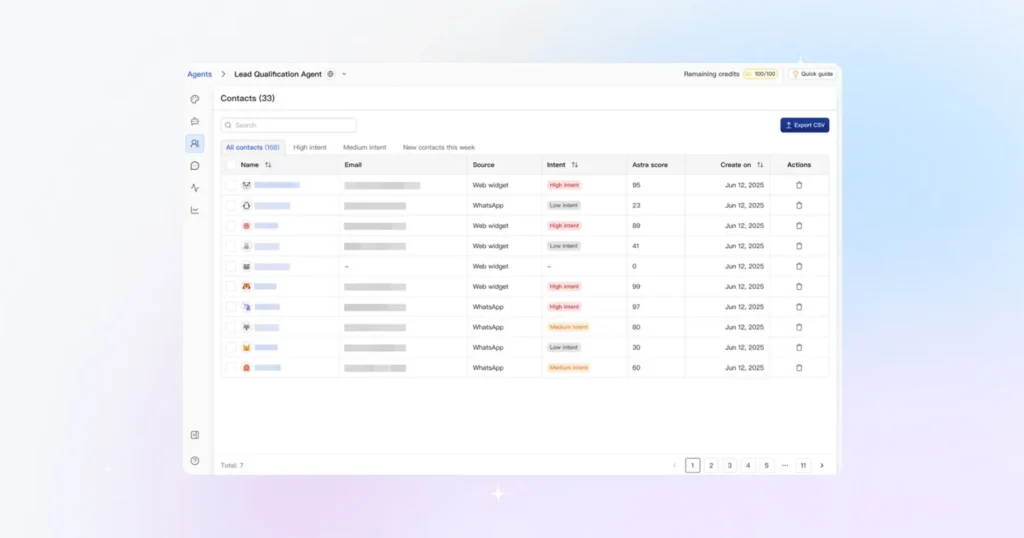This screenshot has height=538, width=1024.
Task: Sort contacts using the Create on sort arrows
Action: pos(760,165)
